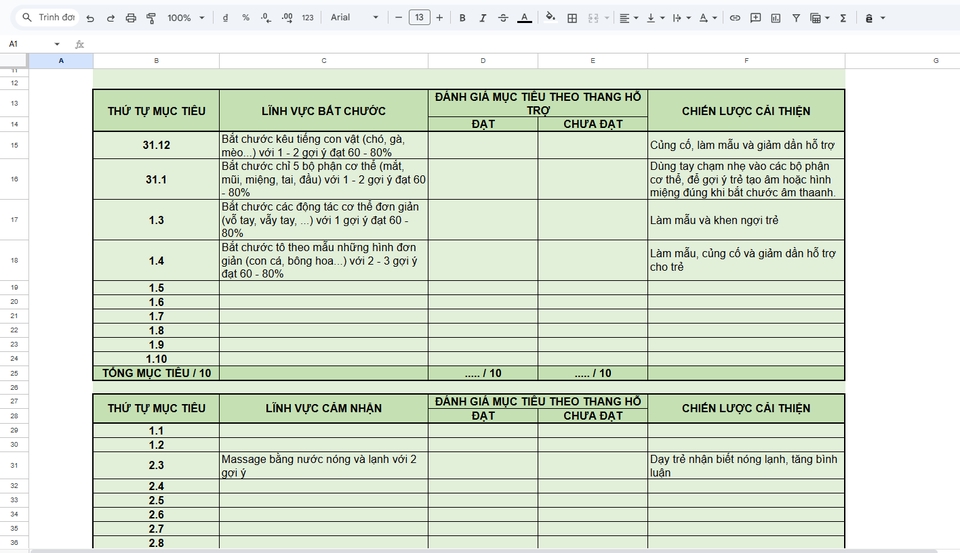The image size is (960, 553).
Task: Open the filter views menu
Action: pyautogui.click(x=819, y=18)
